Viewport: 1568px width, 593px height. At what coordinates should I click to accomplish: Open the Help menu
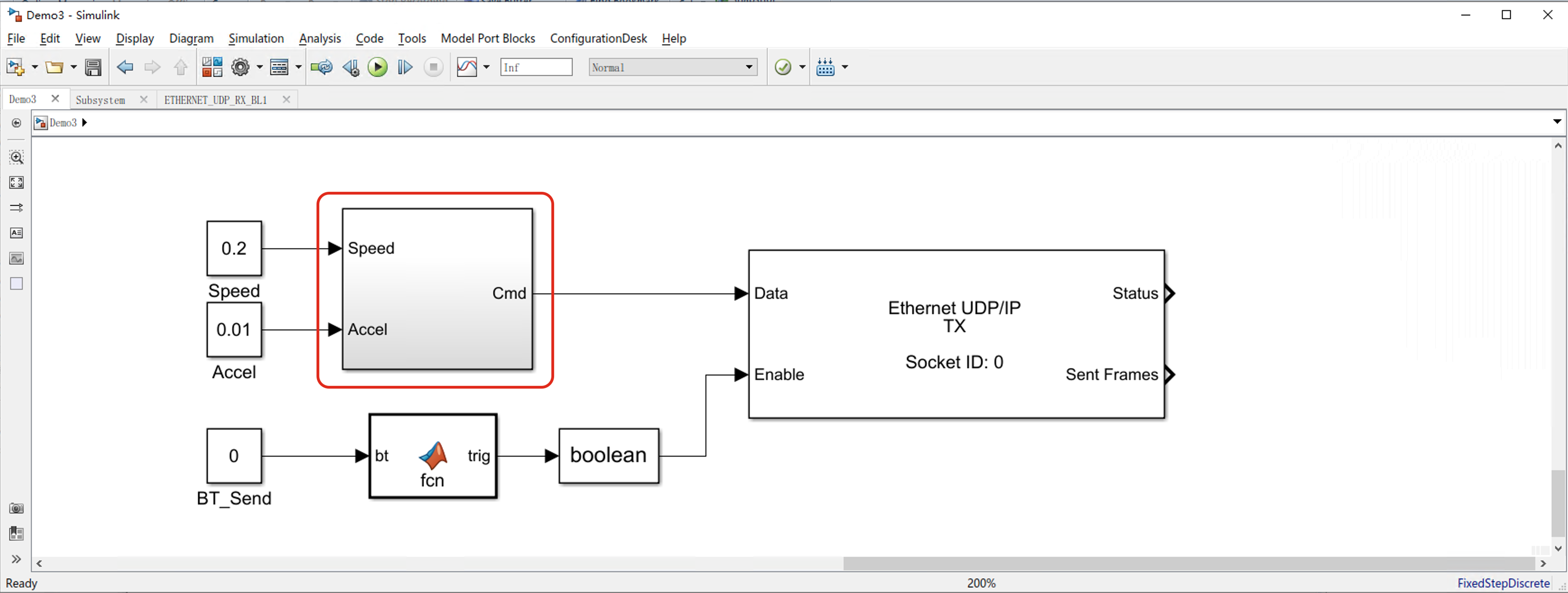coord(674,38)
